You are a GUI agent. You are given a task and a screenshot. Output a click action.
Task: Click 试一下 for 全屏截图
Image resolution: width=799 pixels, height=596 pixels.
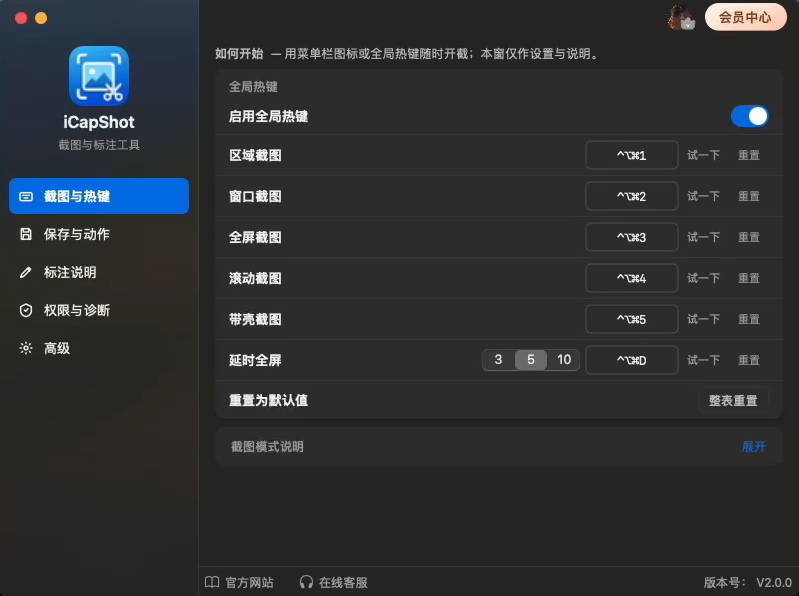click(703, 237)
